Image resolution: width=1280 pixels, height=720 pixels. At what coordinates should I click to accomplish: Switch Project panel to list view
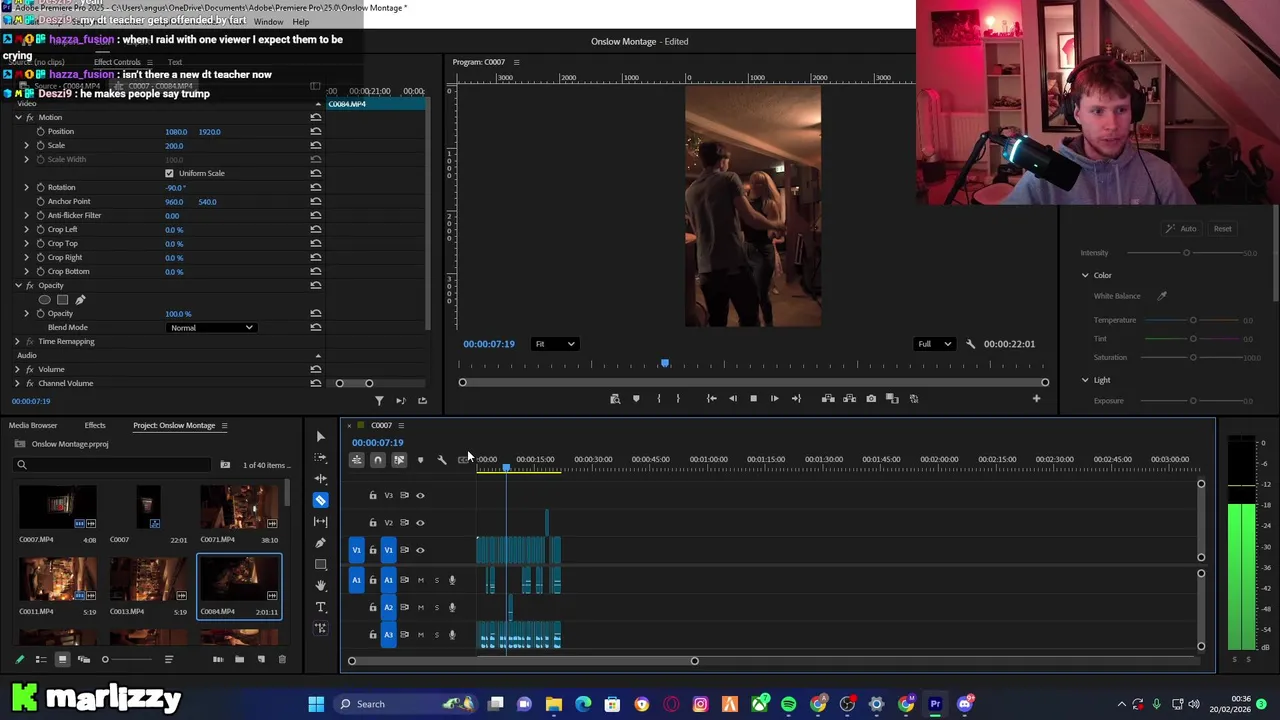(x=41, y=659)
